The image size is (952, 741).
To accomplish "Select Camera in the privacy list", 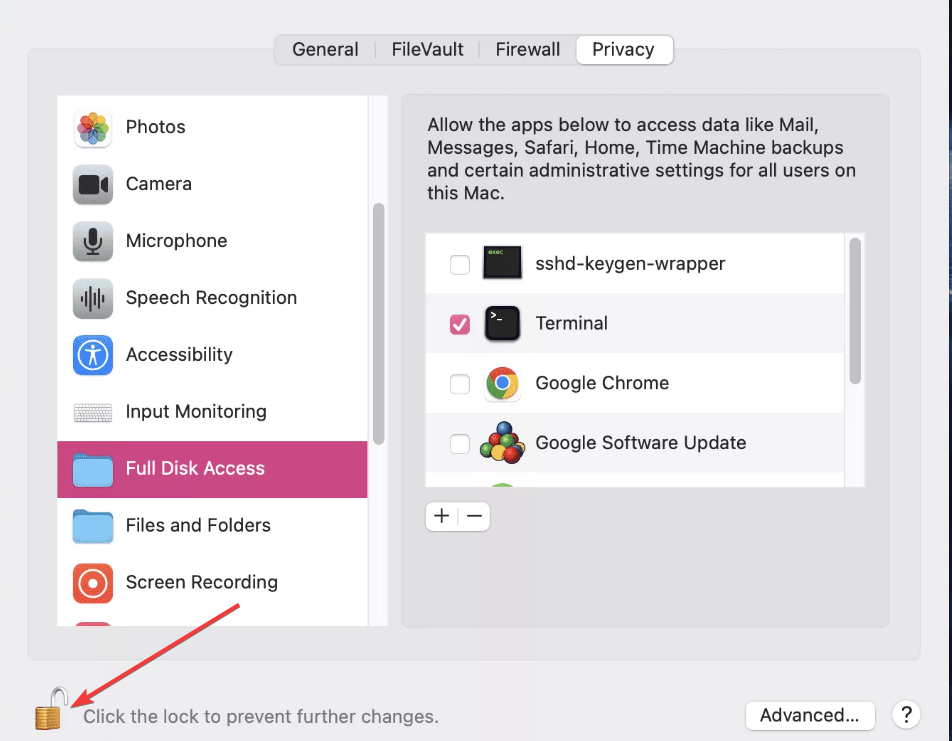I will (158, 184).
